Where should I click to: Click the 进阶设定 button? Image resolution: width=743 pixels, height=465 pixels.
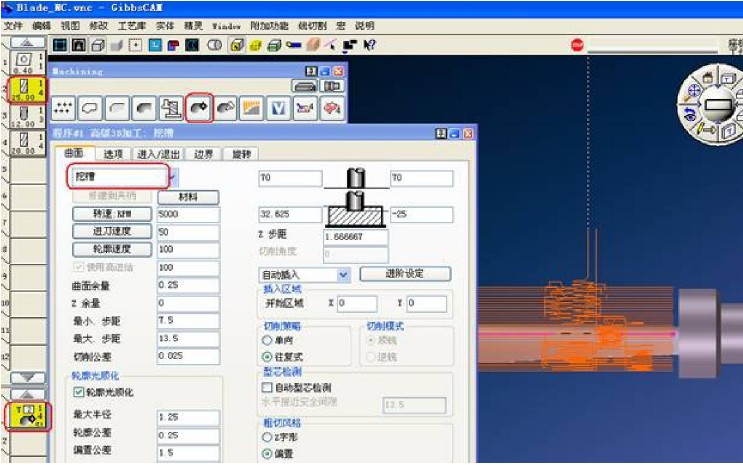[x=404, y=274]
